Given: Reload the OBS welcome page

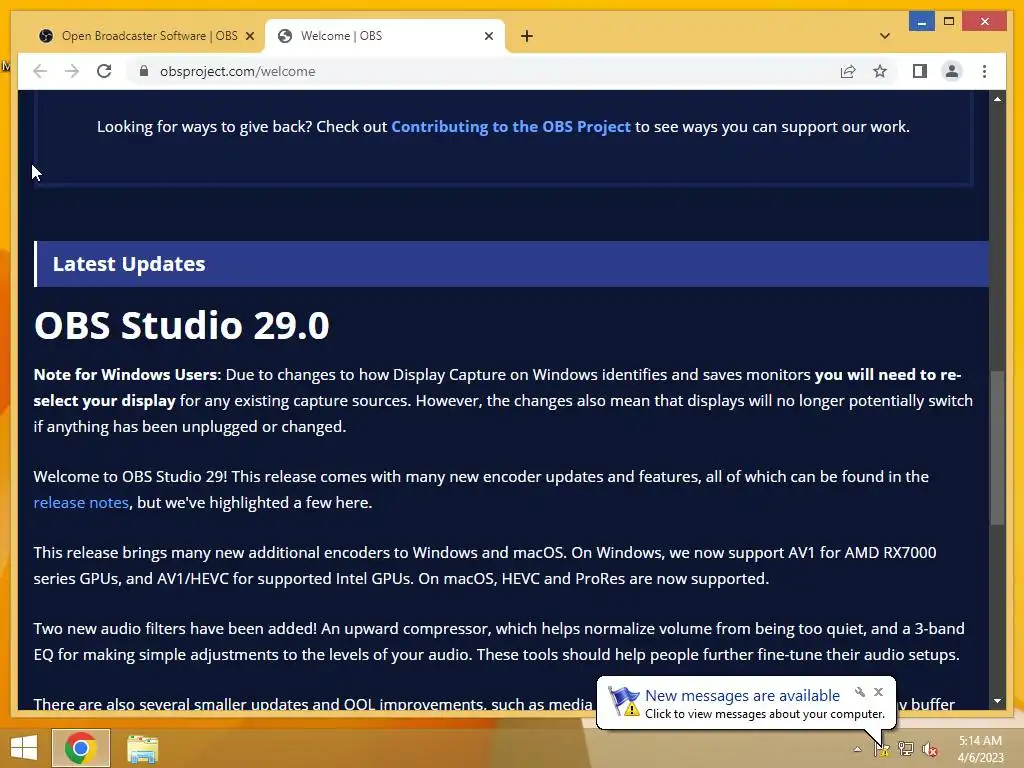Looking at the screenshot, I should coord(104,71).
